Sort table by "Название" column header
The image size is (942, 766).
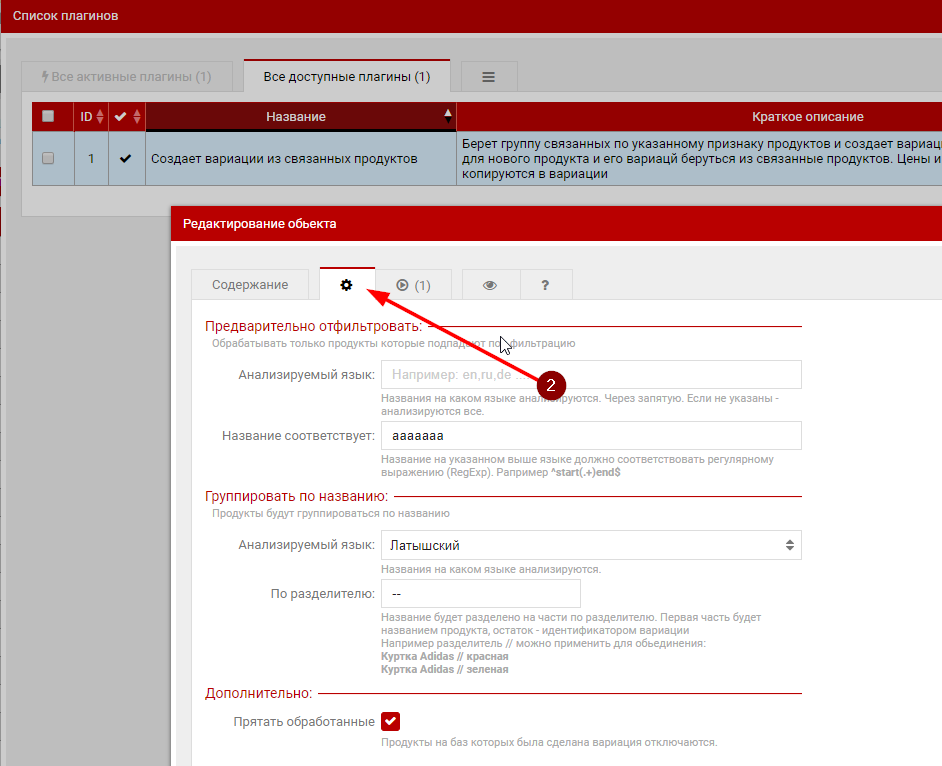[x=296, y=117]
